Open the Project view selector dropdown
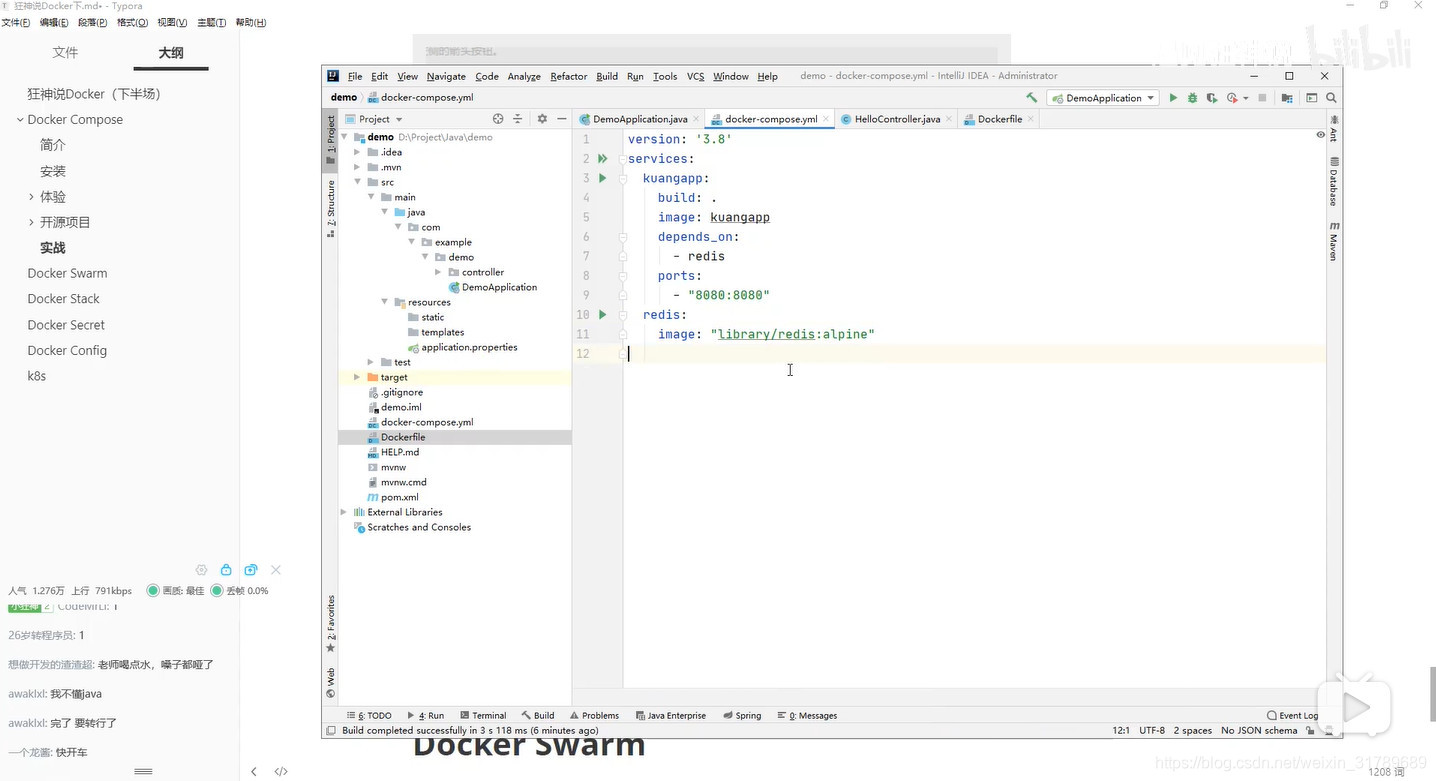Image resolution: width=1436 pixels, height=781 pixels. click(x=374, y=119)
